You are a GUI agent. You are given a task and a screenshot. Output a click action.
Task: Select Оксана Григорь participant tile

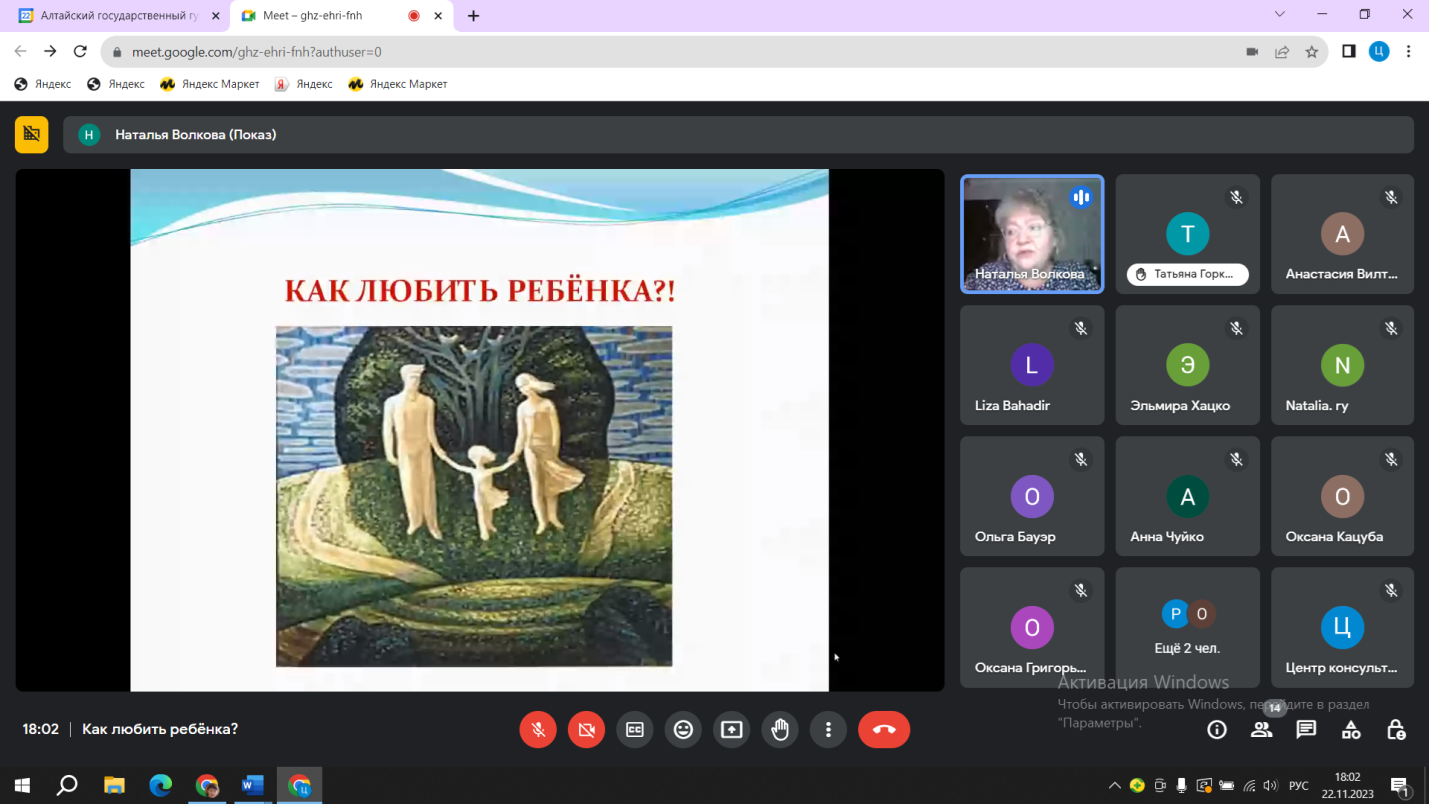click(1032, 627)
